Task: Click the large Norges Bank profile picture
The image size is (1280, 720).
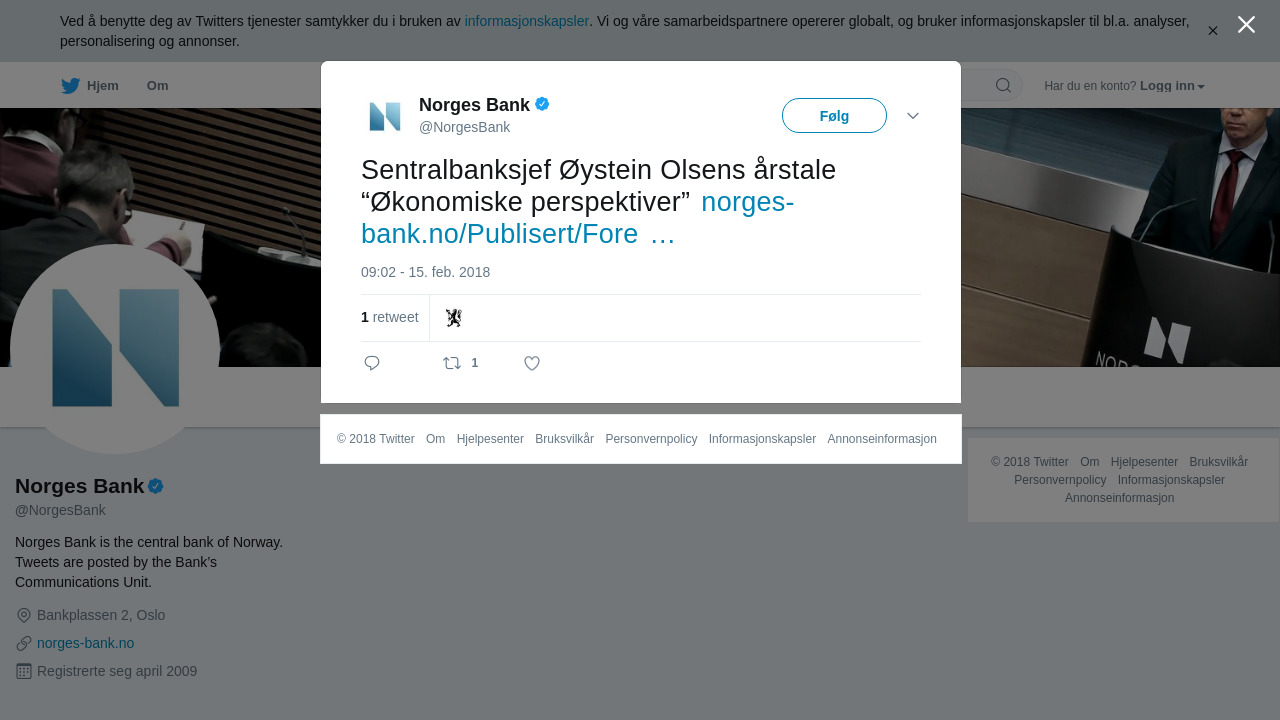Action: [x=115, y=349]
